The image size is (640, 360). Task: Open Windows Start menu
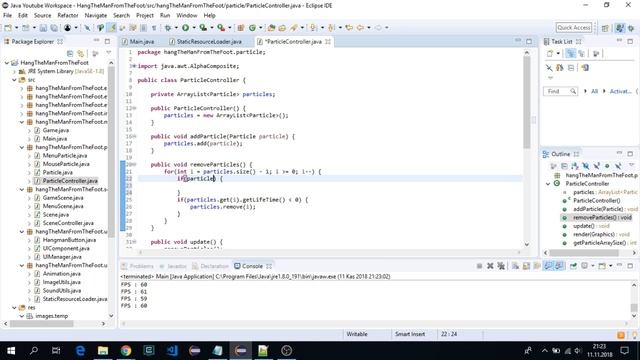[11, 351]
